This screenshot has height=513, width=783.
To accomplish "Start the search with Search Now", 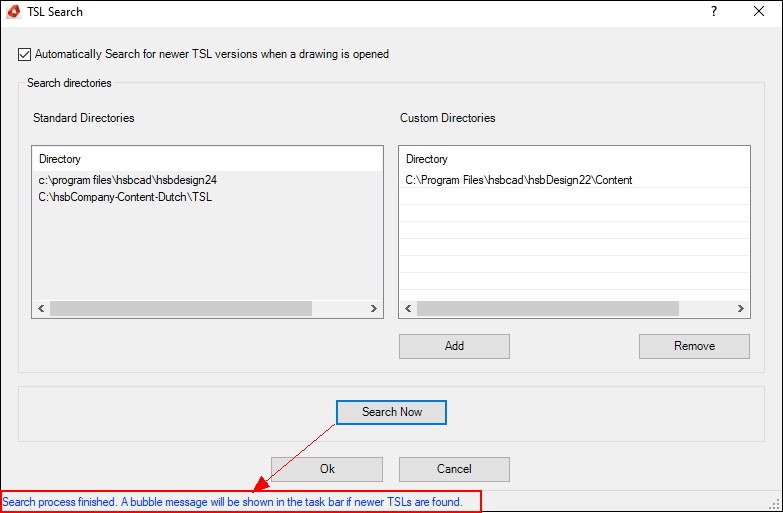I will pyautogui.click(x=392, y=412).
